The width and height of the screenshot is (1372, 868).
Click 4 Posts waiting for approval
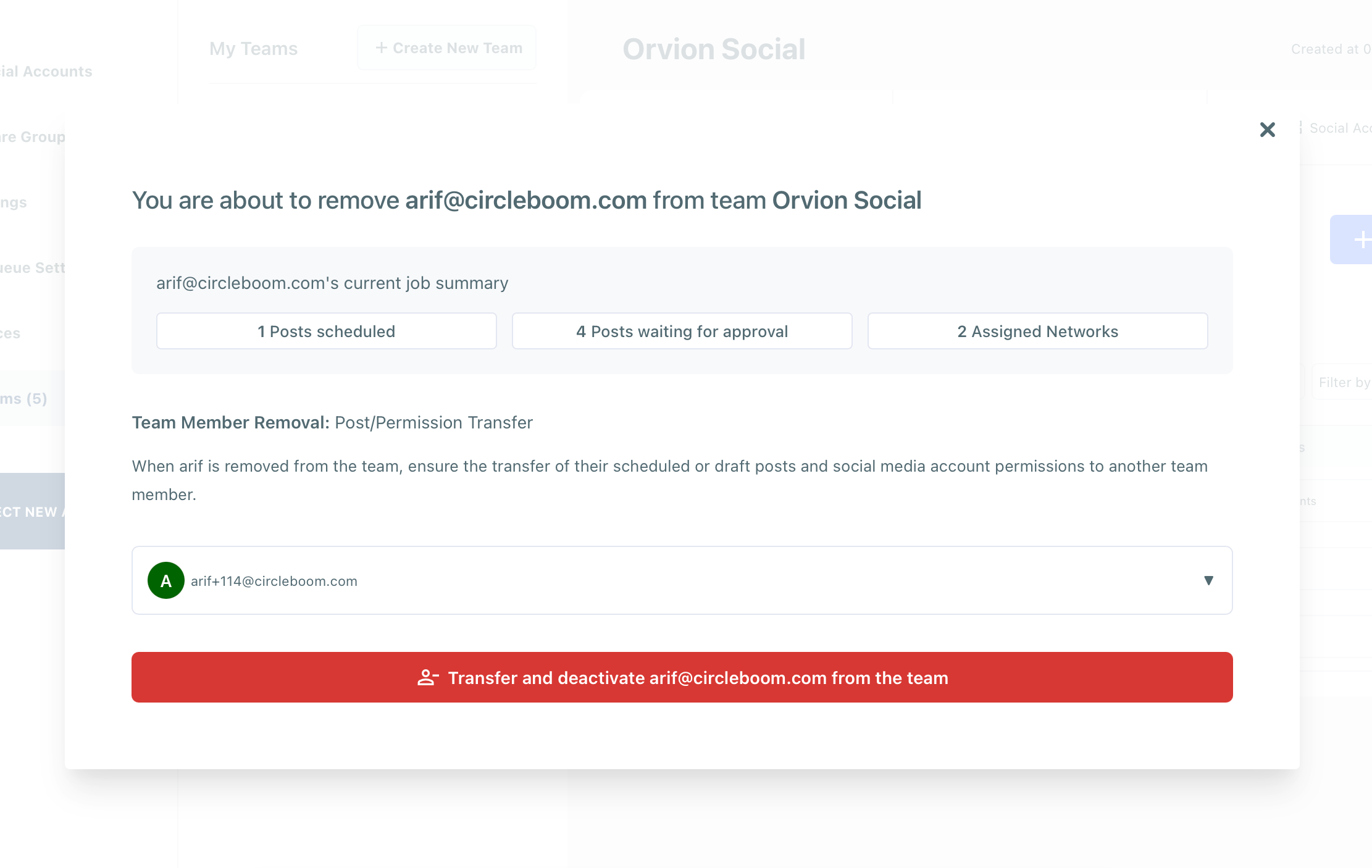pos(682,332)
